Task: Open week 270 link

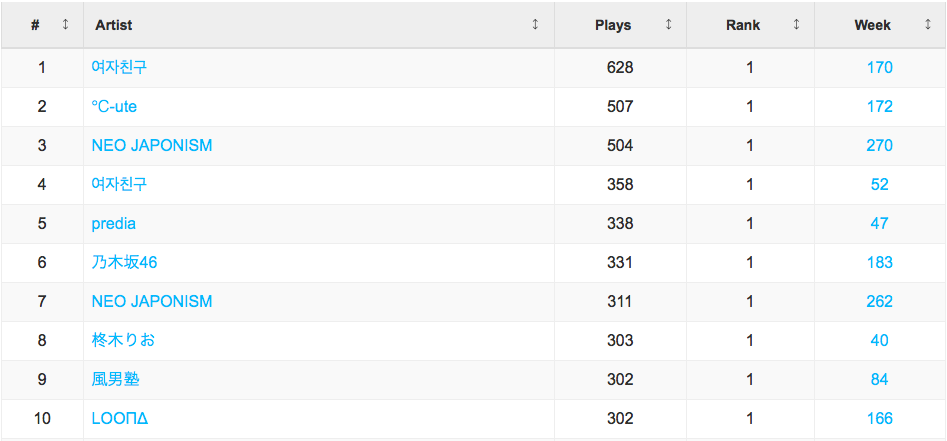Action: [x=879, y=146]
